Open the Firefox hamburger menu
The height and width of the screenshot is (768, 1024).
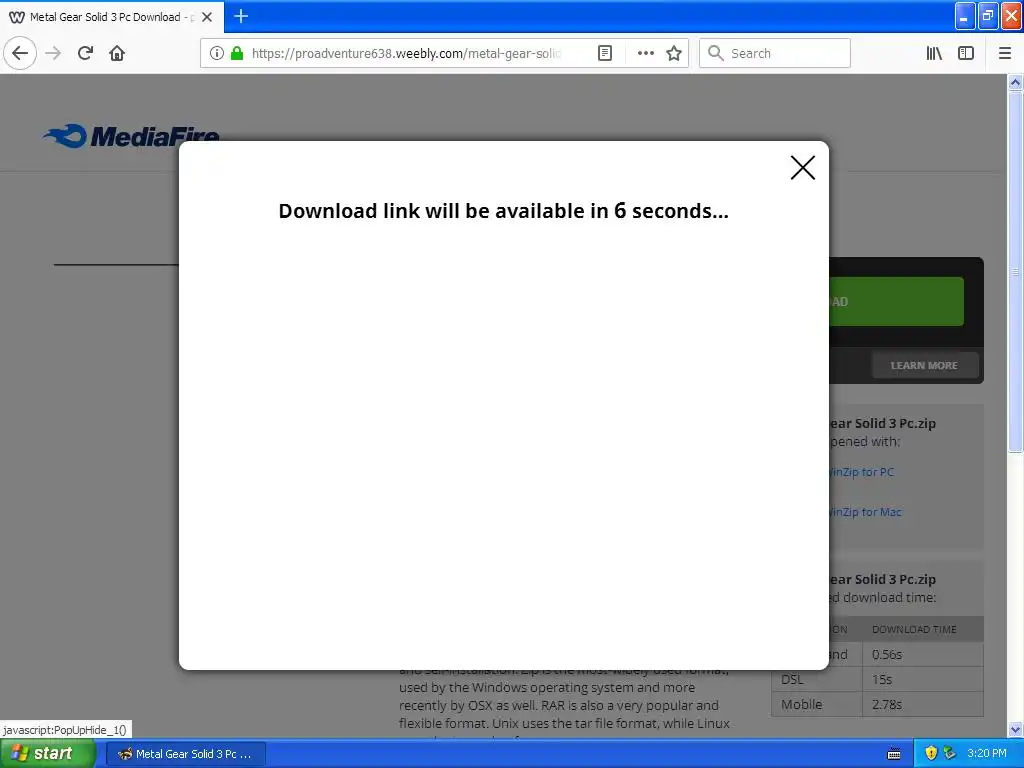click(x=1005, y=53)
